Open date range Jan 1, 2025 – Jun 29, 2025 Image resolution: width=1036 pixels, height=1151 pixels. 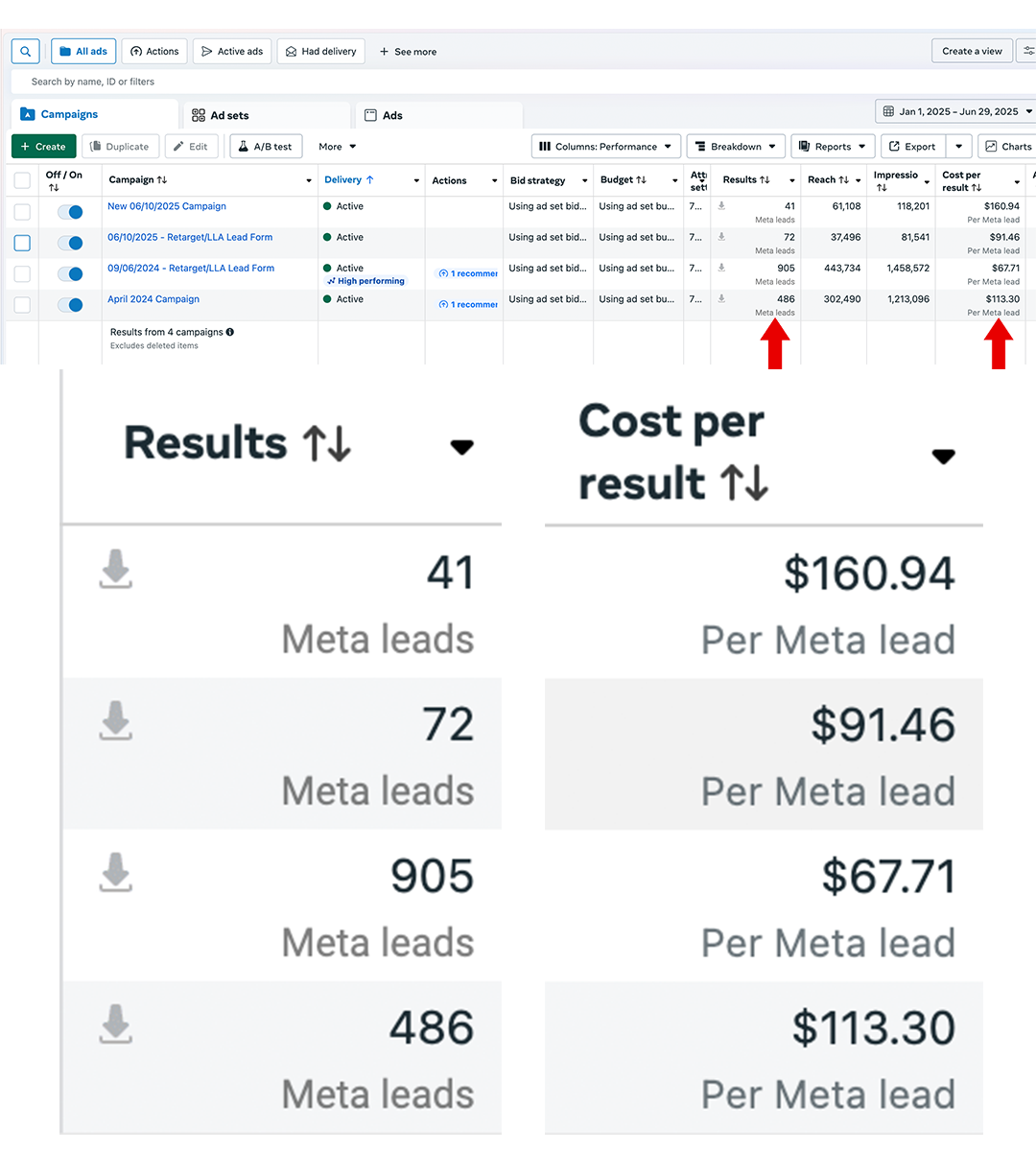coord(956,111)
